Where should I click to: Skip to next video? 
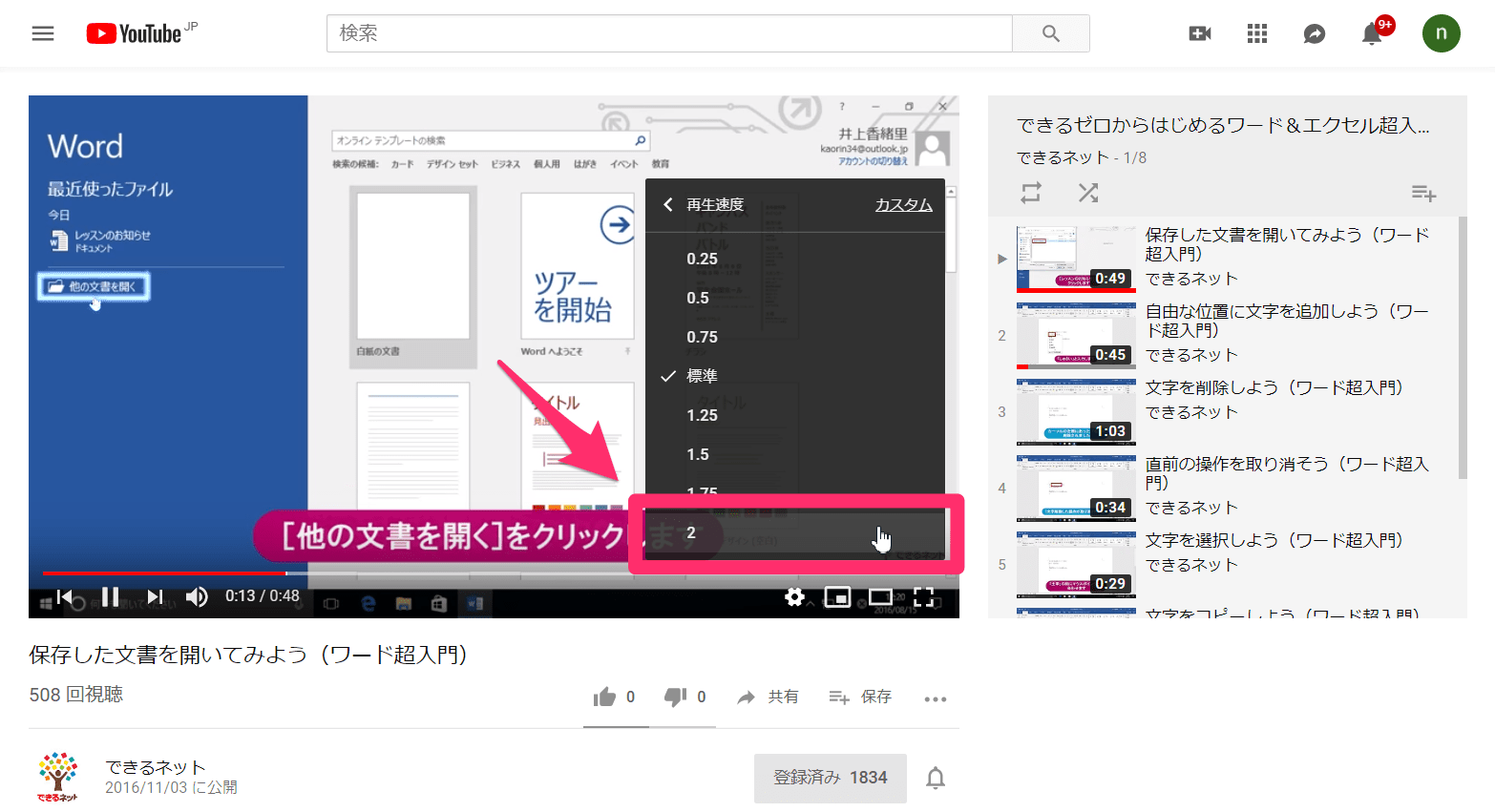click(155, 596)
